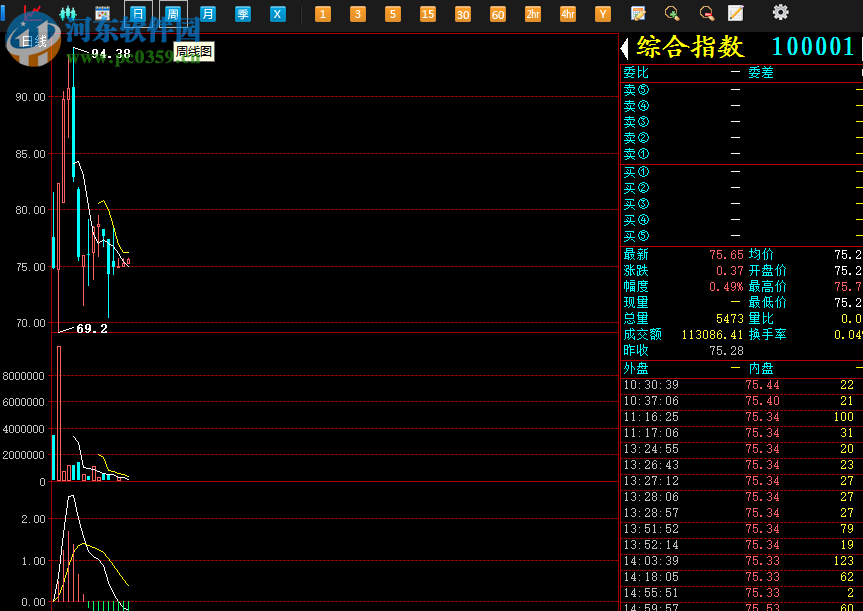863x611 pixels.
Task: Click the 2hr period button
Action: (x=532, y=14)
